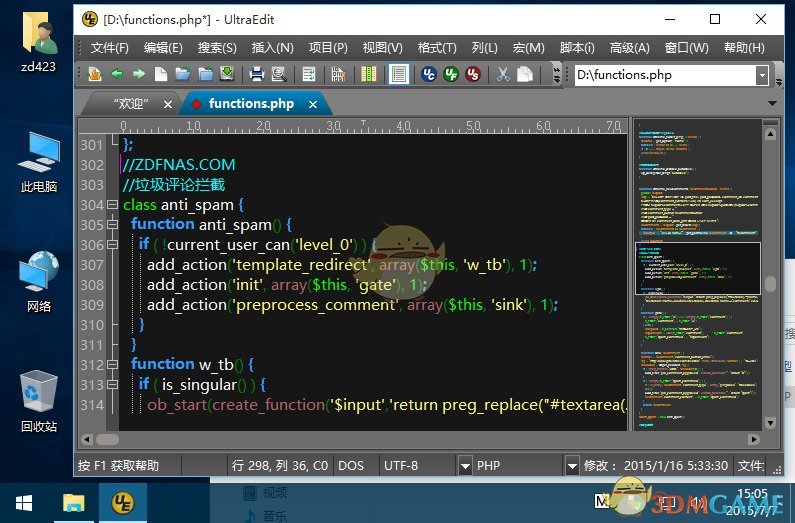Toggle column mode icon in toolbar
The image size is (795, 523).
pyautogui.click(x=370, y=74)
